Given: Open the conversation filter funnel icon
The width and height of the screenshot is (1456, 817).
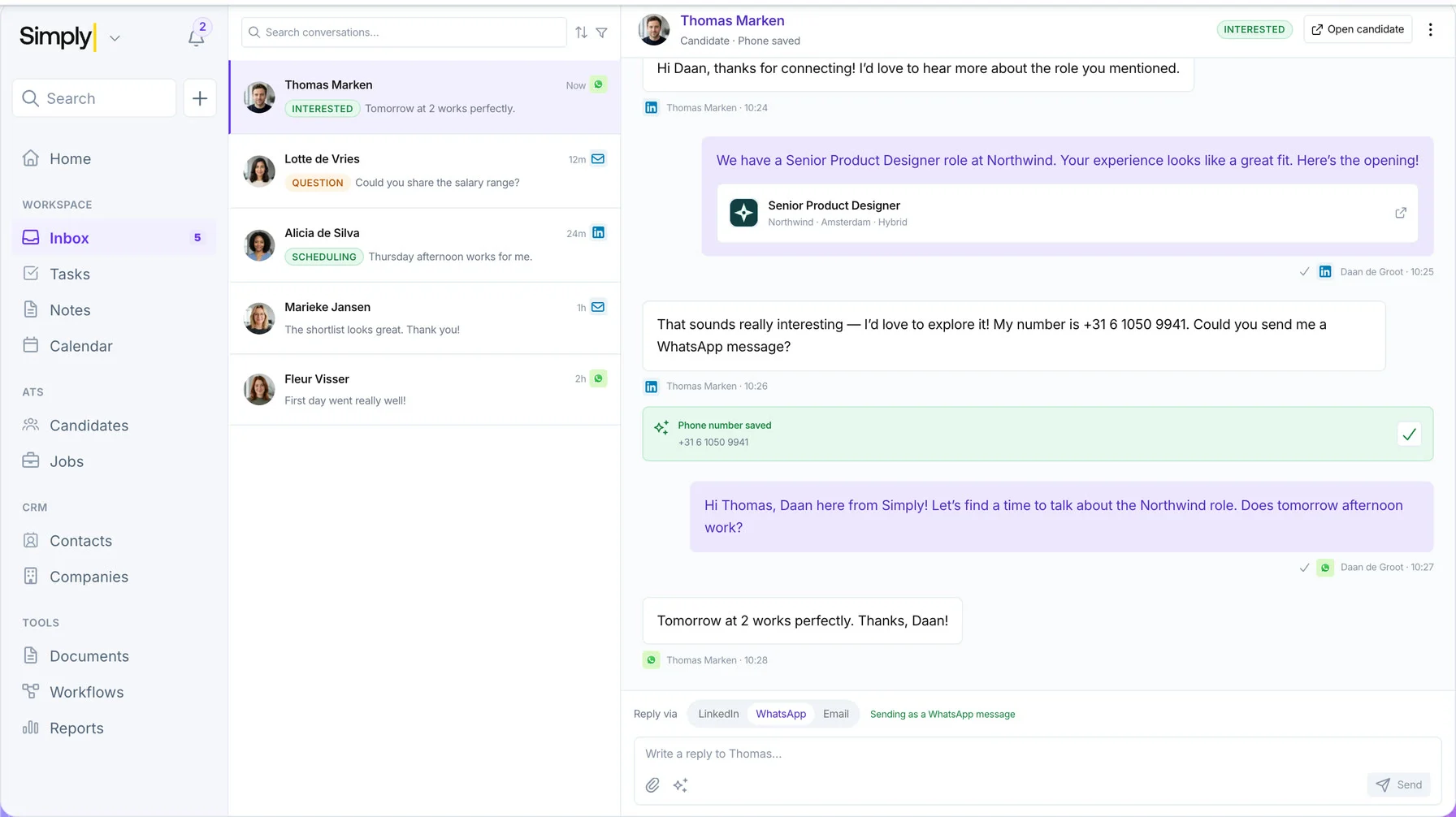Looking at the screenshot, I should [x=602, y=32].
